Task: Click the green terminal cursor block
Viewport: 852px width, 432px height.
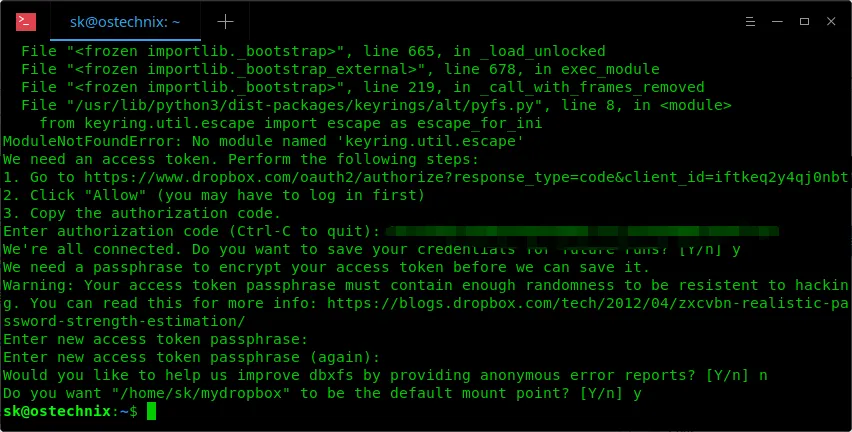Action: [x=152, y=412]
